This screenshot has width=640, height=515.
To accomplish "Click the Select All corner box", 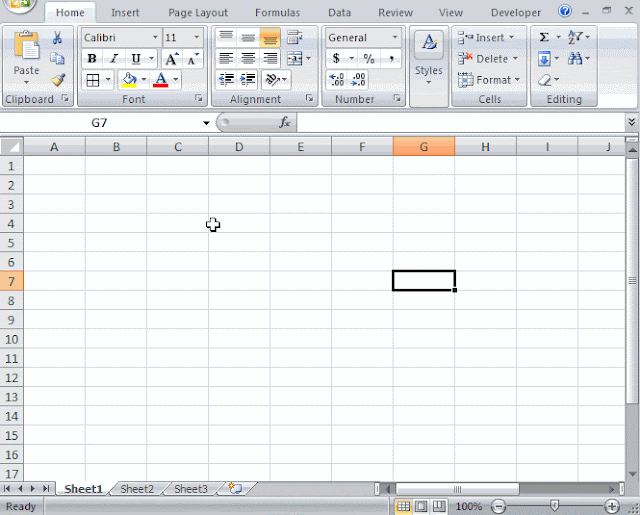I will 12,146.
